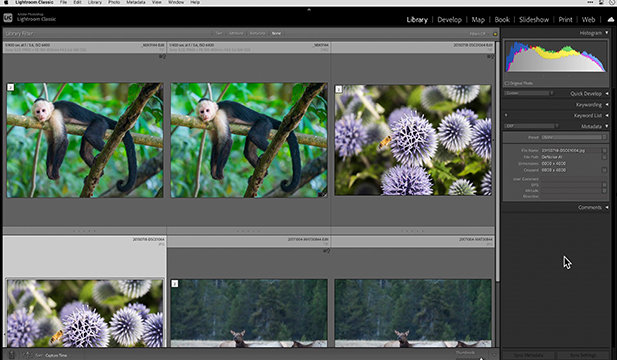Click the Lightroom Classic logo icon

point(8,18)
